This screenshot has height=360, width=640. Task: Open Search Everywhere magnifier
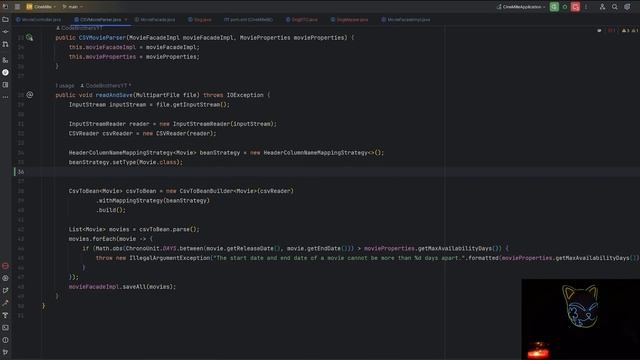point(615,7)
